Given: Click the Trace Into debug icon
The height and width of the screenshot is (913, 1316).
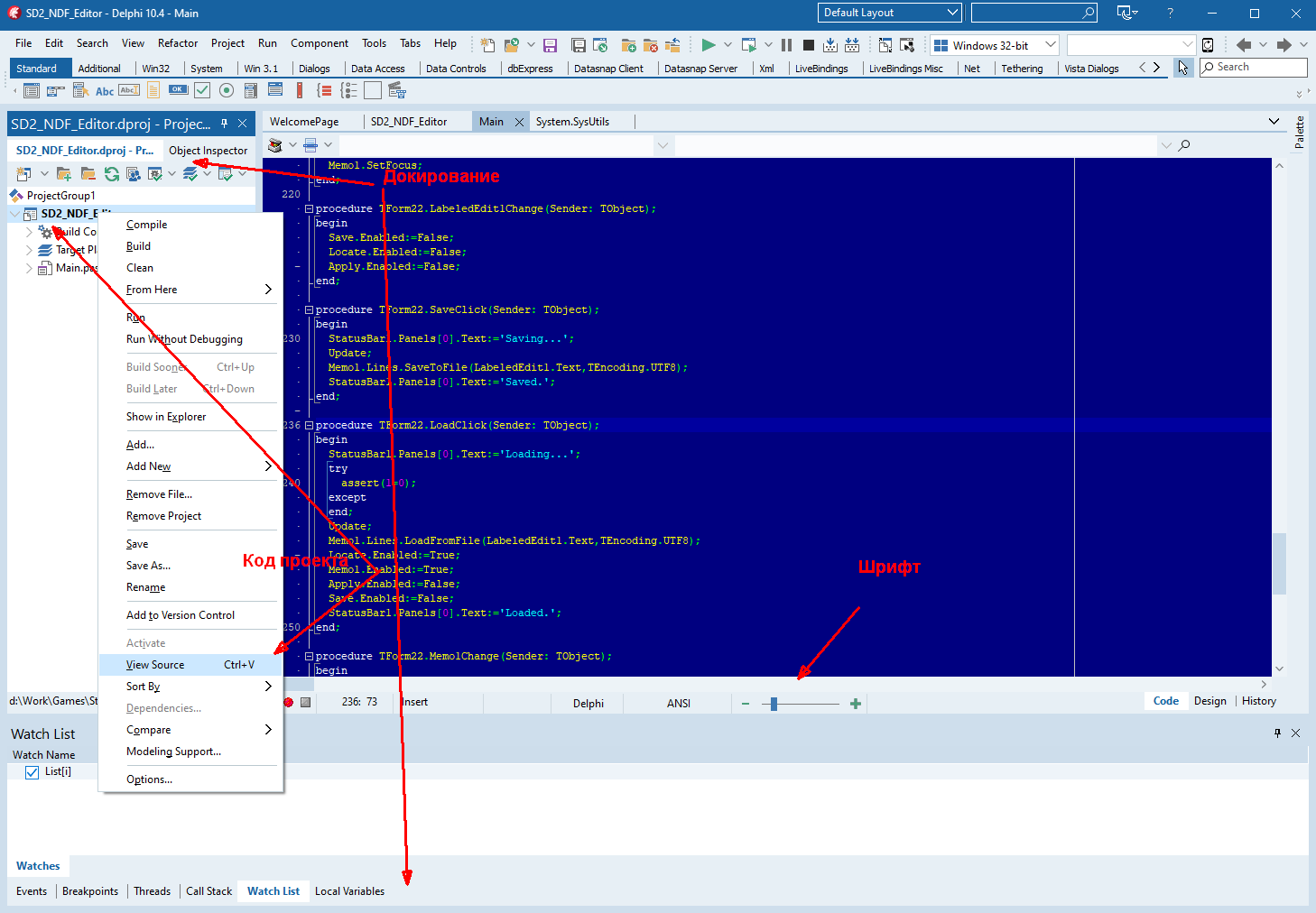Looking at the screenshot, I should coord(830,45).
